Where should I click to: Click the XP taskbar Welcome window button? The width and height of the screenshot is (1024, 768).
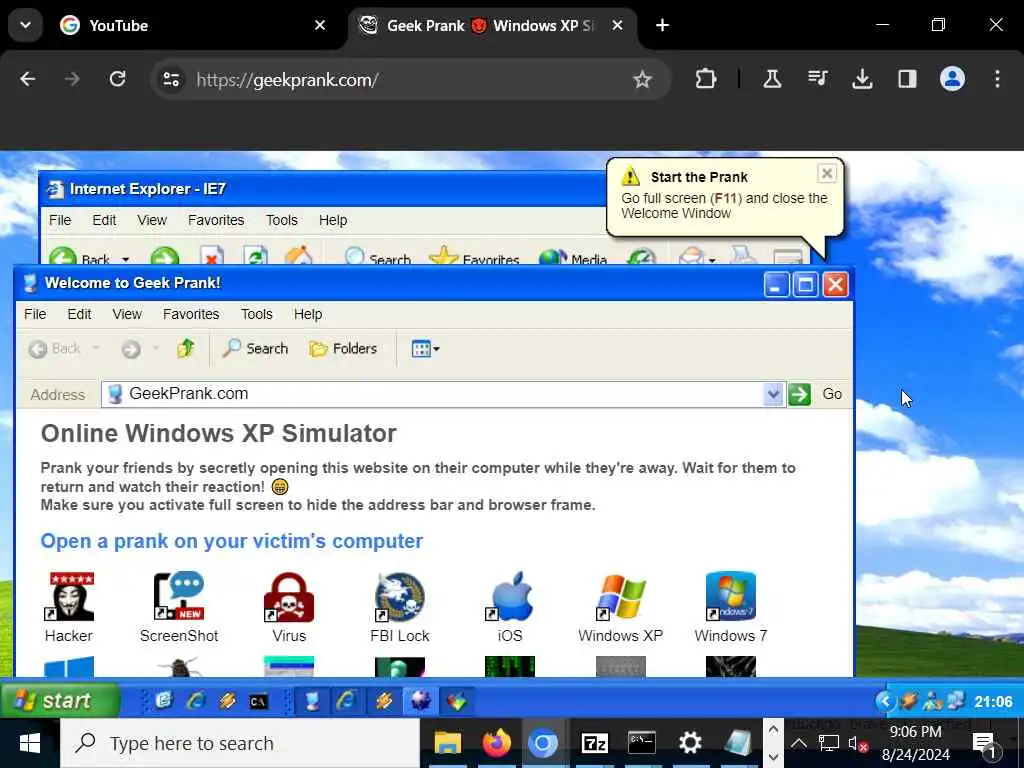pyautogui.click(x=313, y=701)
